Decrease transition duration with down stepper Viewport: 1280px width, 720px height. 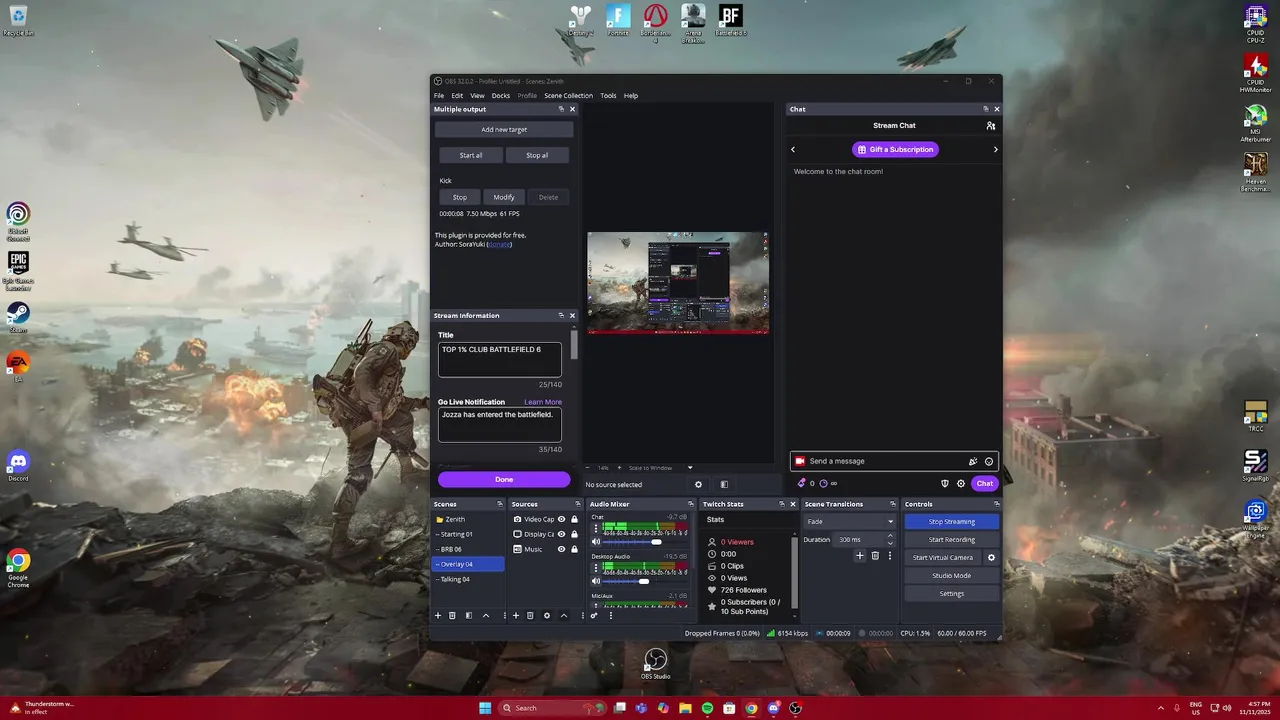pos(890,543)
